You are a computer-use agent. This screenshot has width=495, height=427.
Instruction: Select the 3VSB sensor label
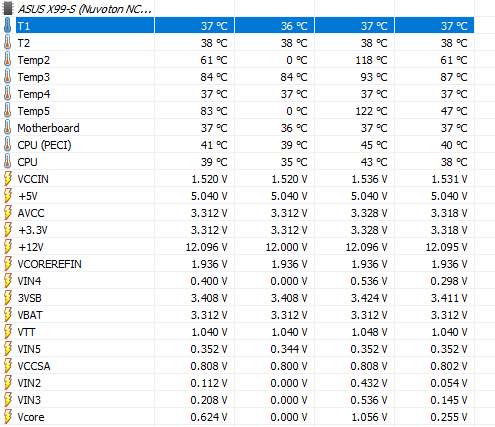(x=30, y=298)
